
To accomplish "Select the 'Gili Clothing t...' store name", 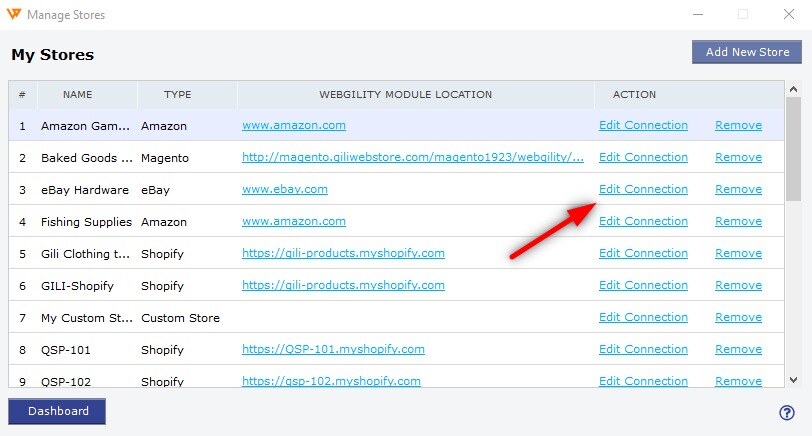I will [x=85, y=254].
